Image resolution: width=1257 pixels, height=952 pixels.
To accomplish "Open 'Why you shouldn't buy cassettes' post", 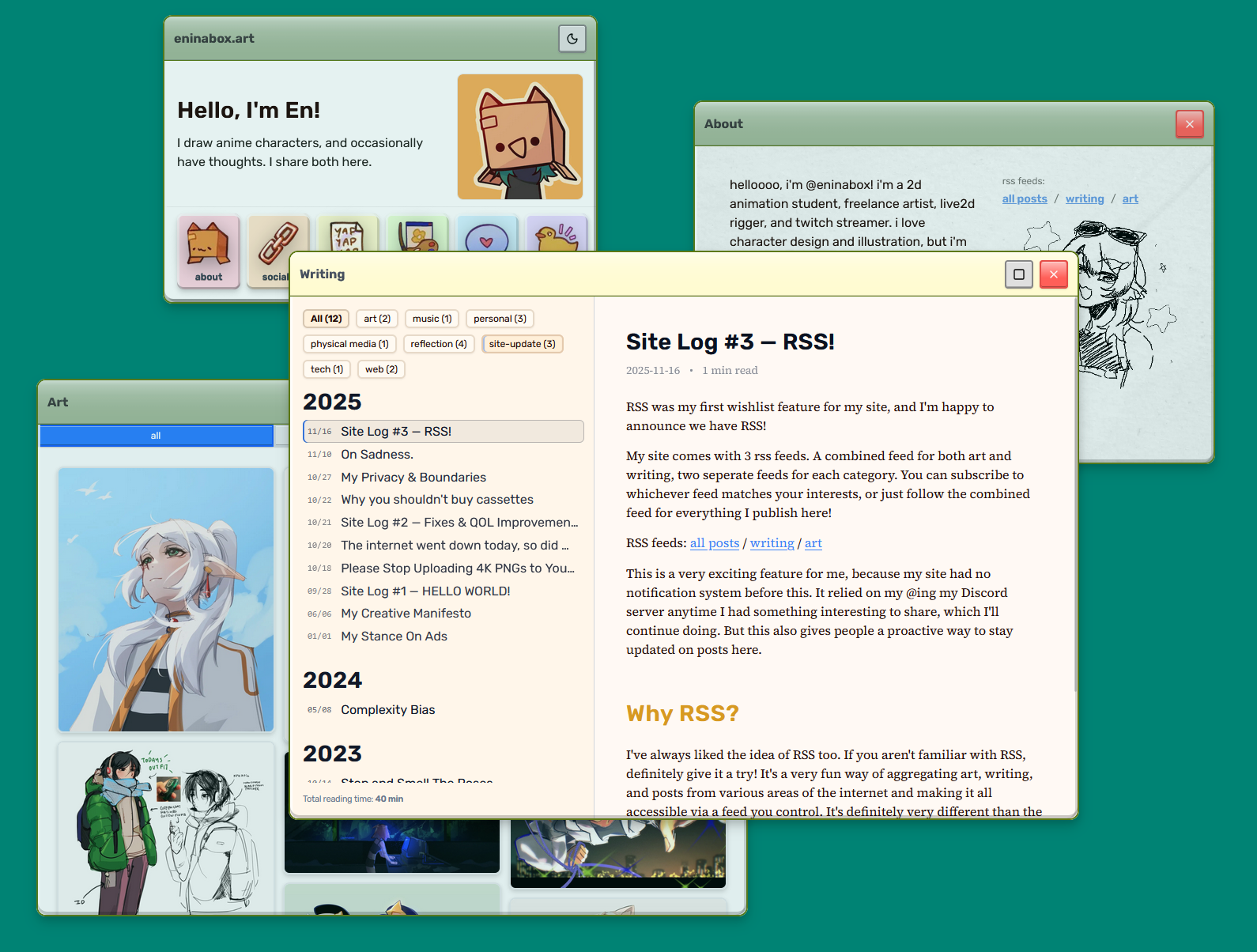I will pos(436,500).
